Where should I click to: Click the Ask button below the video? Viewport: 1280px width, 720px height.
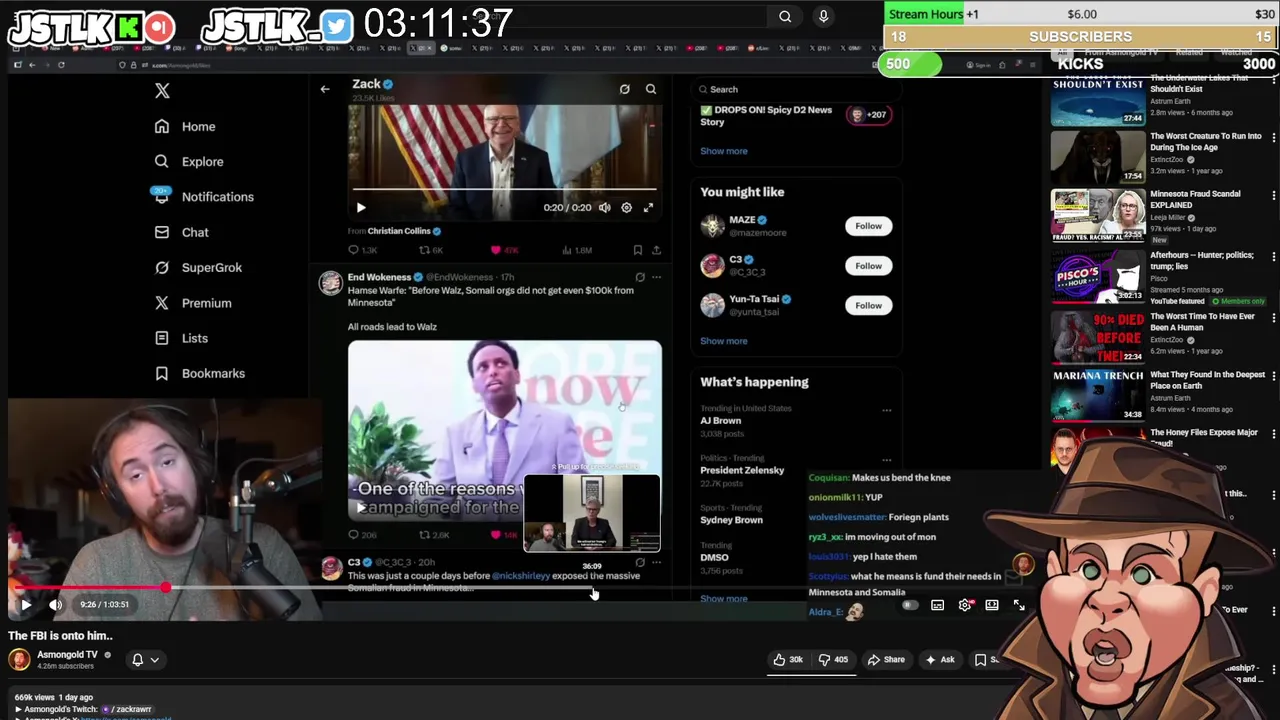click(940, 660)
